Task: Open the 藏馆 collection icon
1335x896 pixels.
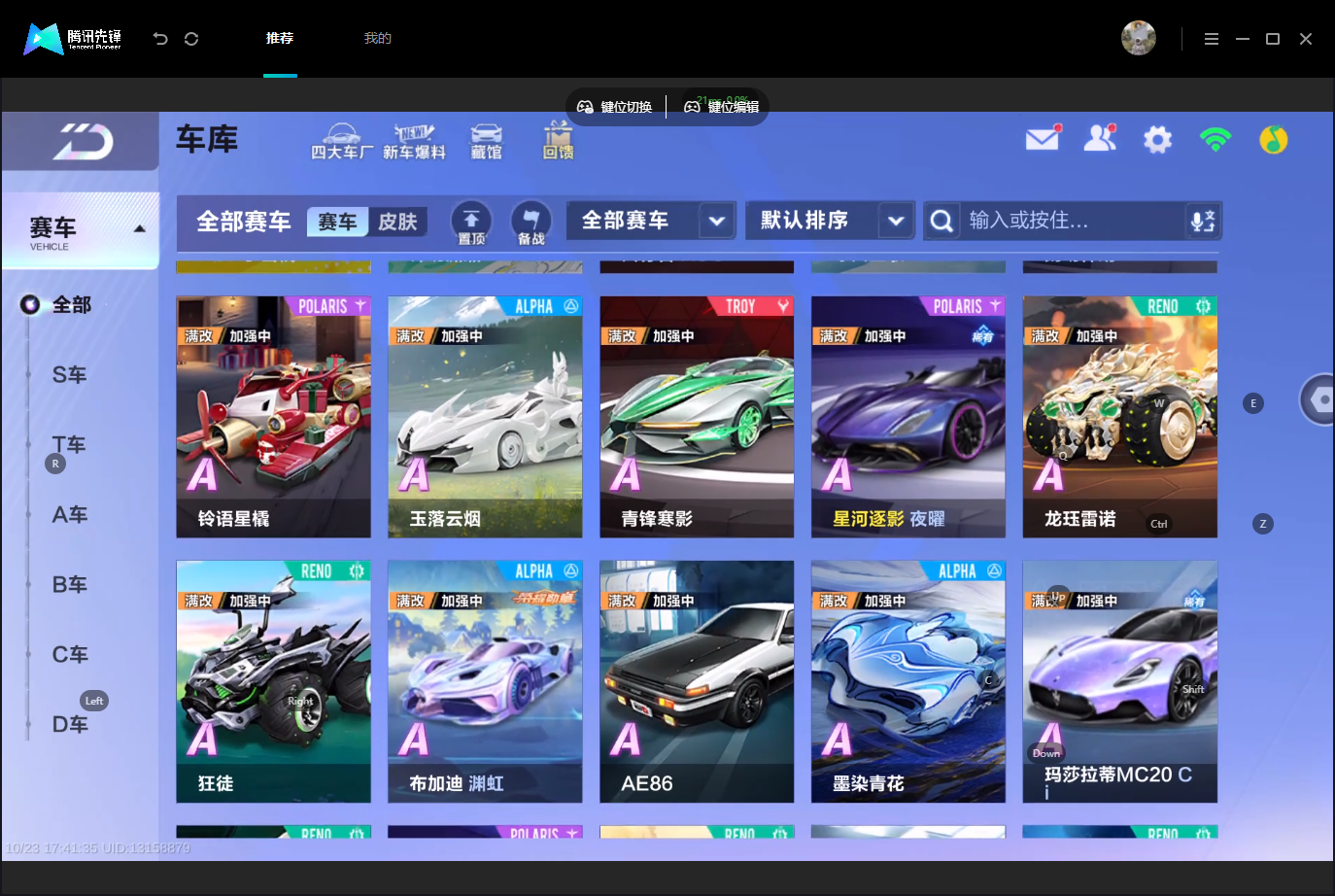Action: point(486,142)
